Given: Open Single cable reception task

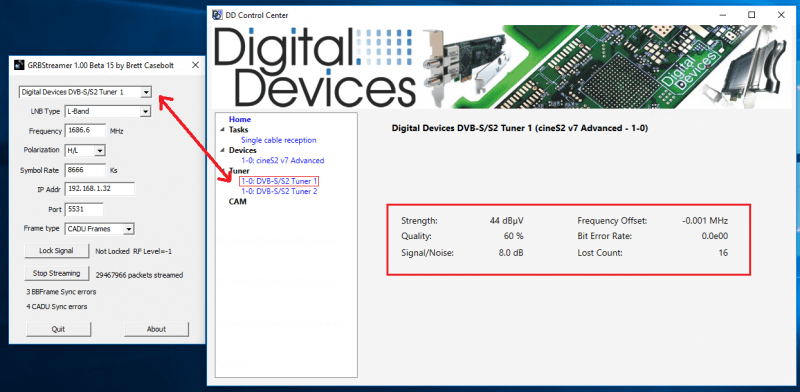Looking at the screenshot, I should click(279, 140).
